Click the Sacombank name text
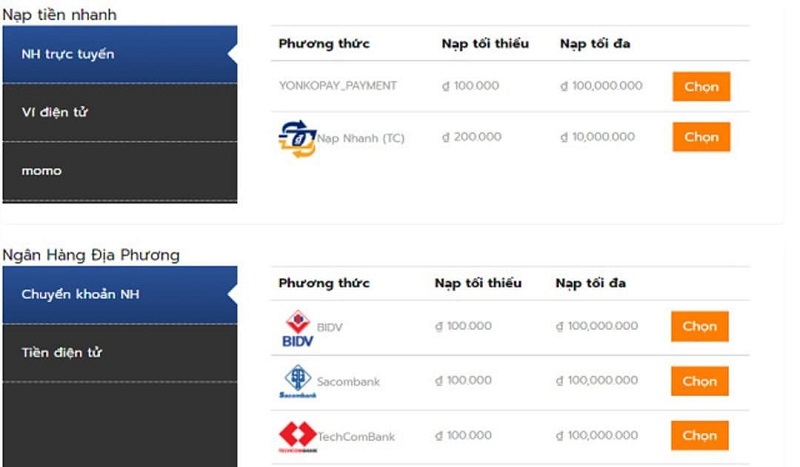800x467 pixels. point(348,382)
